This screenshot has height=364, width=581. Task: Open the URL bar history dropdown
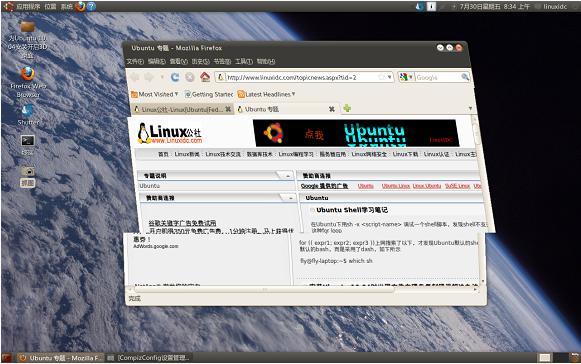(389, 77)
